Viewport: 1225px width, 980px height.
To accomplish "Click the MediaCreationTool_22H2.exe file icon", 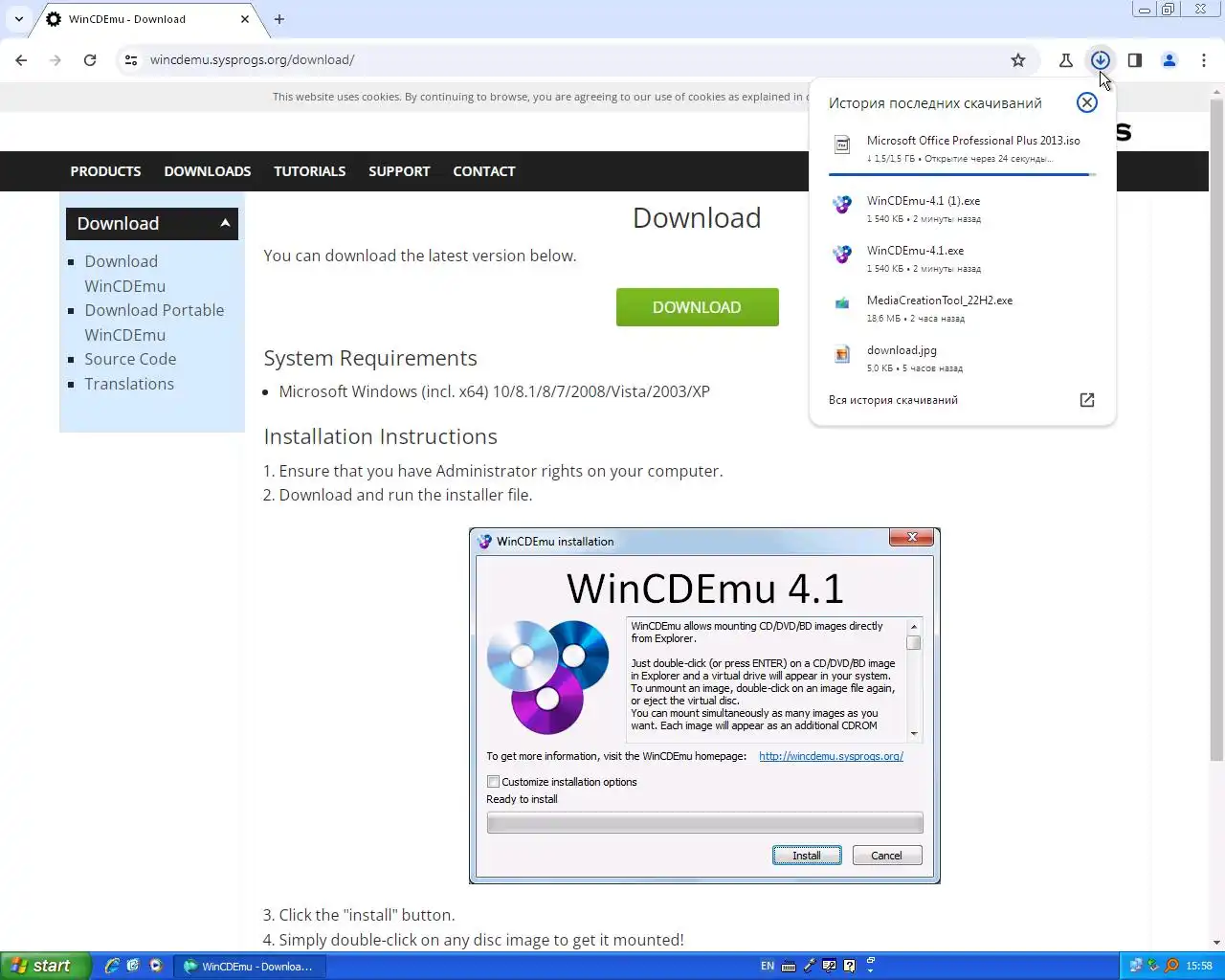I will [842, 304].
